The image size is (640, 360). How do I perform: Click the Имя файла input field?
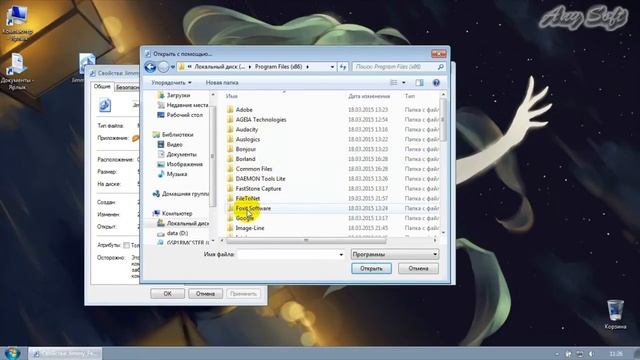[x=288, y=254]
